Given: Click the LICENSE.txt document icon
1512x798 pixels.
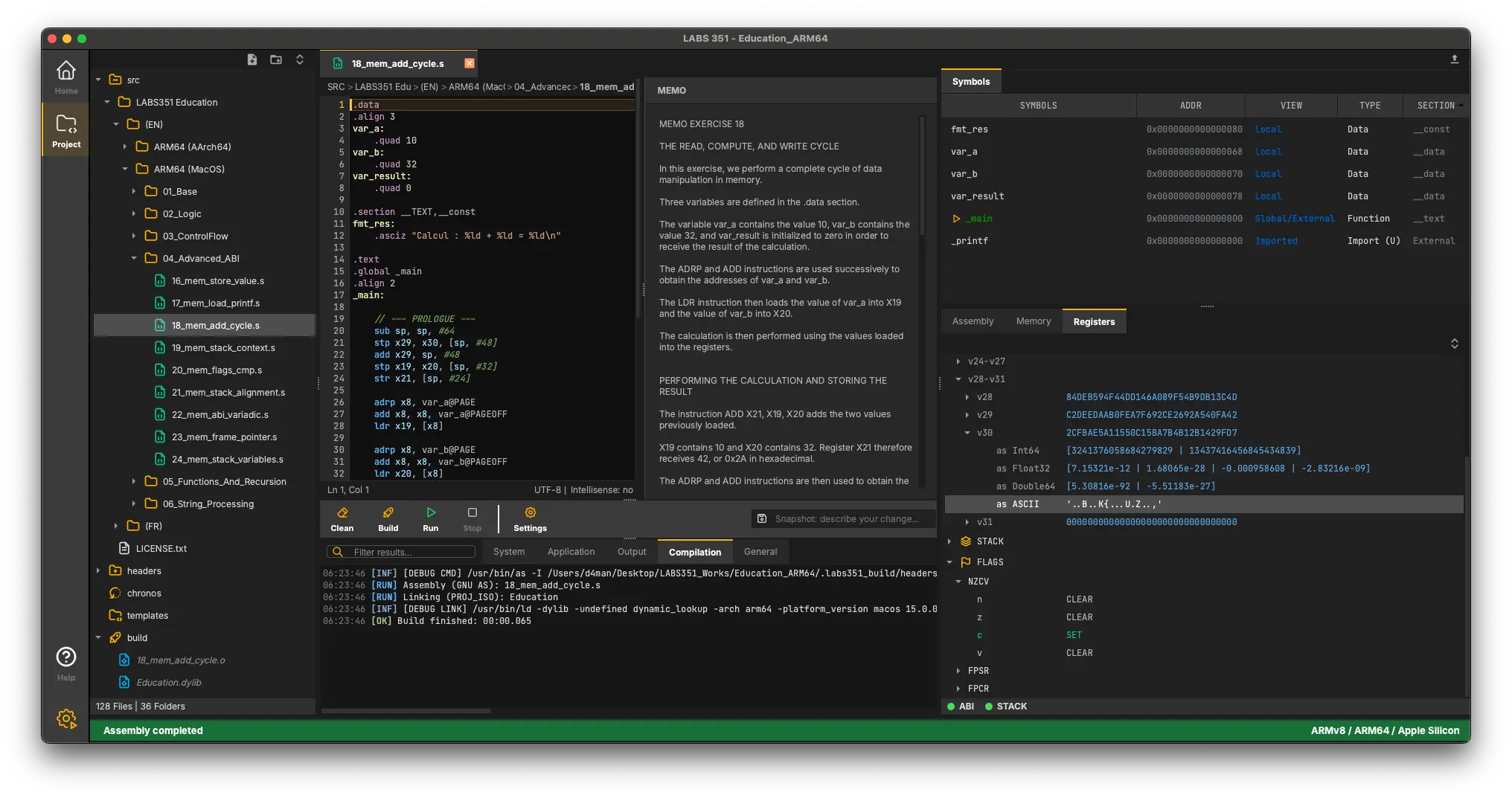Looking at the screenshot, I should click(124, 548).
